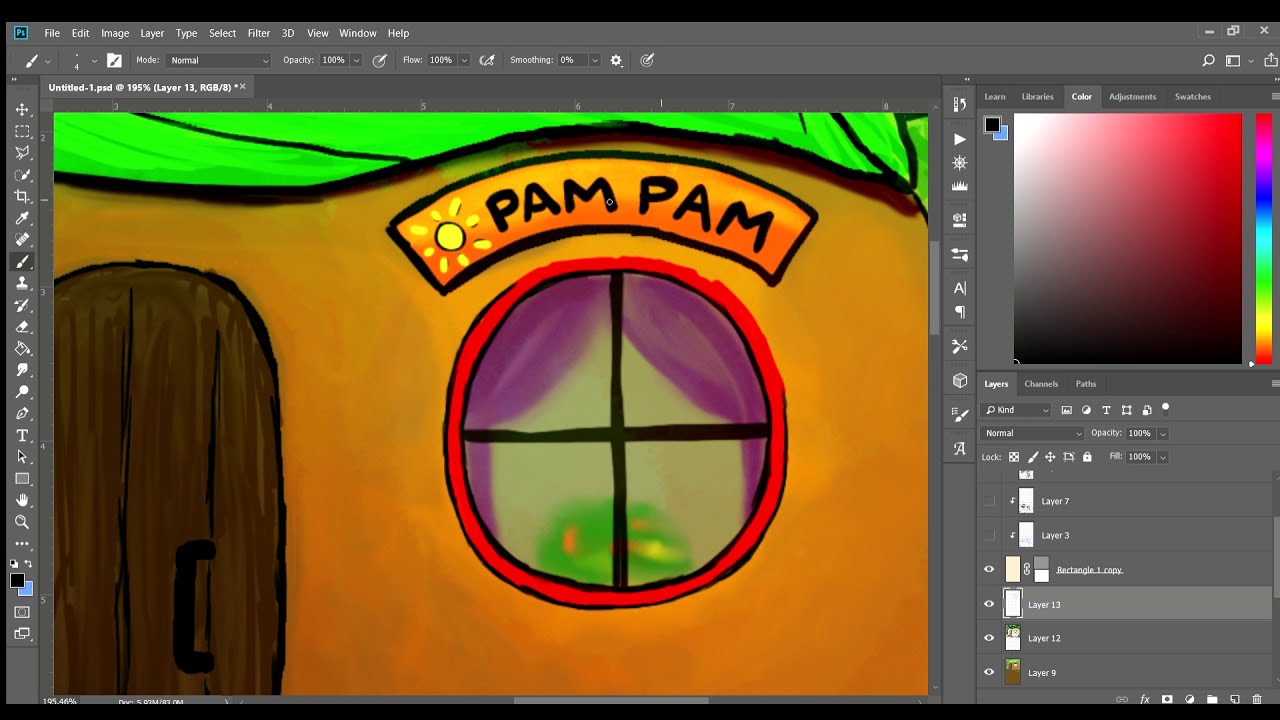Select the History Brush tool
The image size is (1280, 720).
22,305
